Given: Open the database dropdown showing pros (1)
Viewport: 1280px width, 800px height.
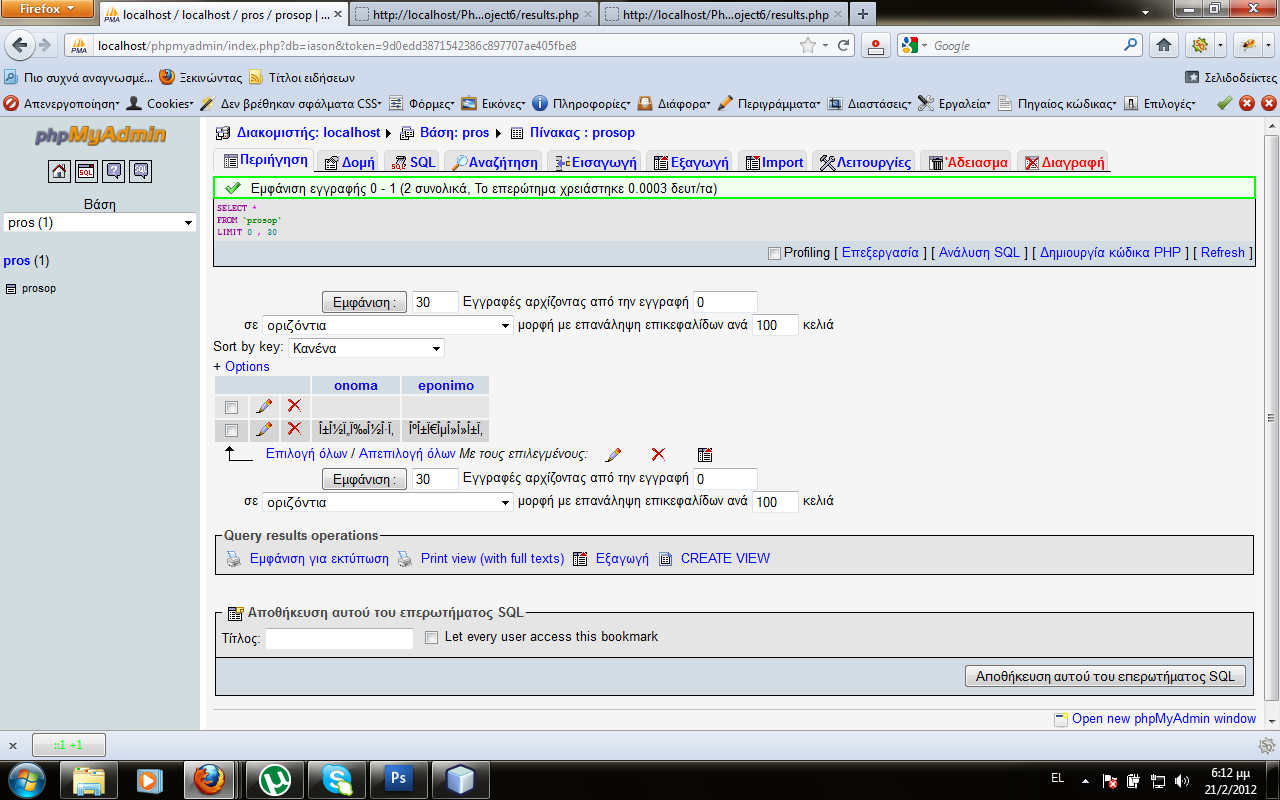Looking at the screenshot, I should [100, 223].
